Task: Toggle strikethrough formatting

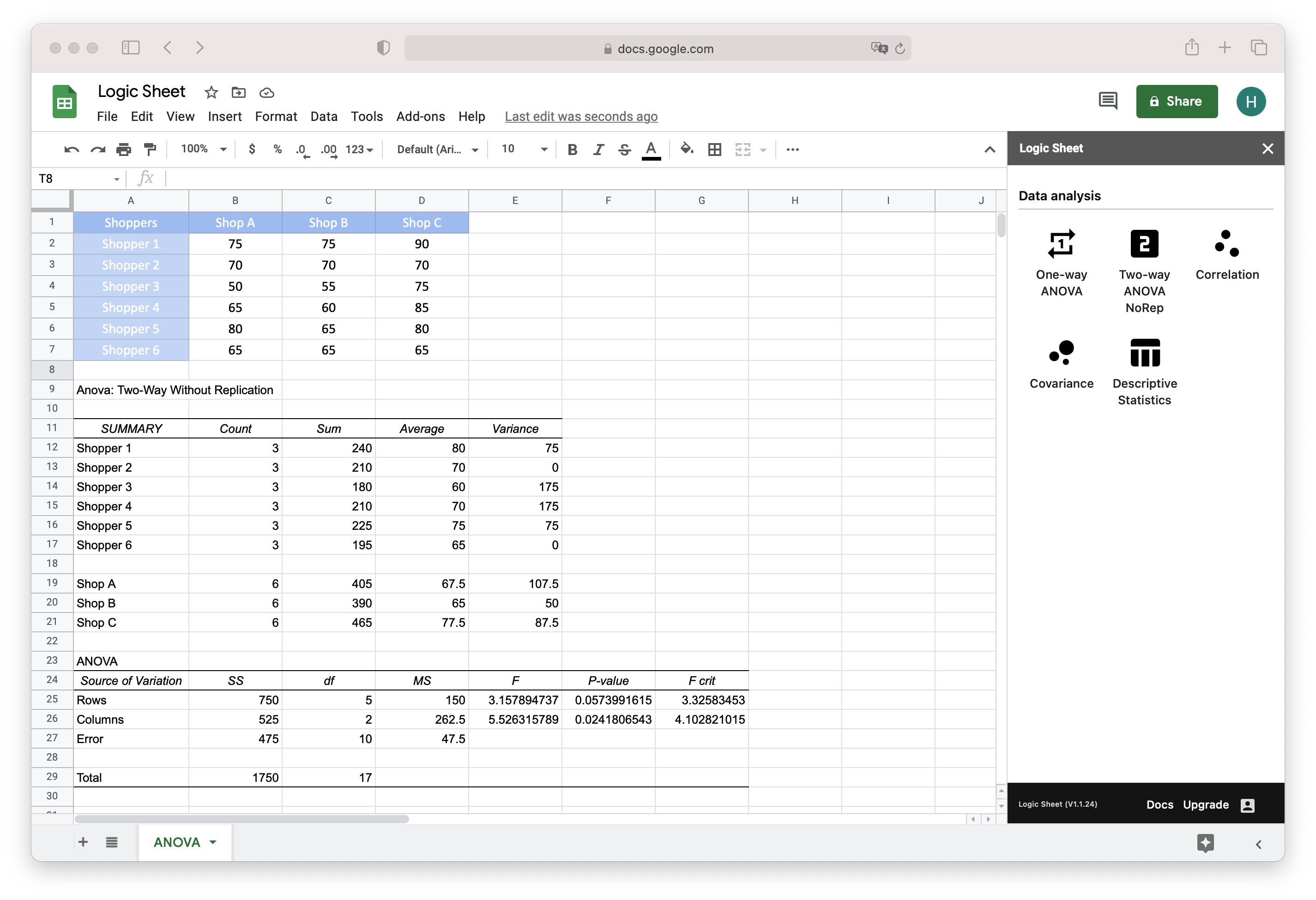Action: (x=624, y=150)
